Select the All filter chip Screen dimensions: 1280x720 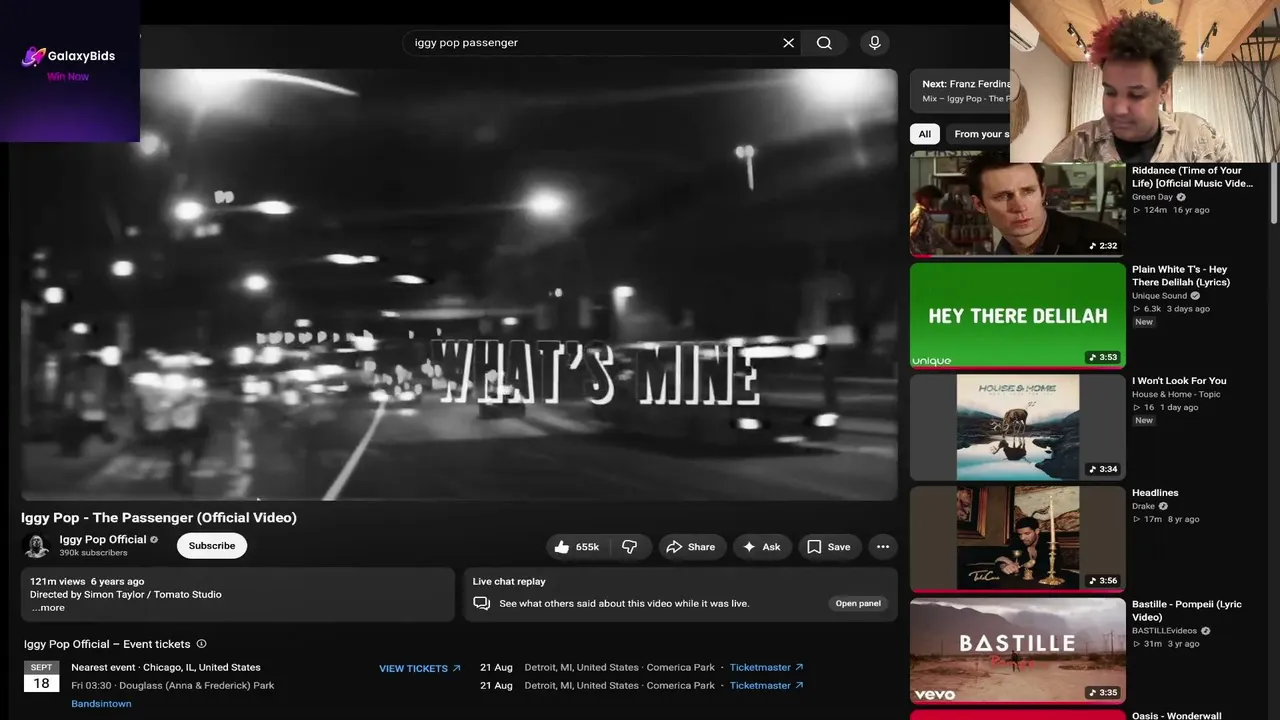925,134
